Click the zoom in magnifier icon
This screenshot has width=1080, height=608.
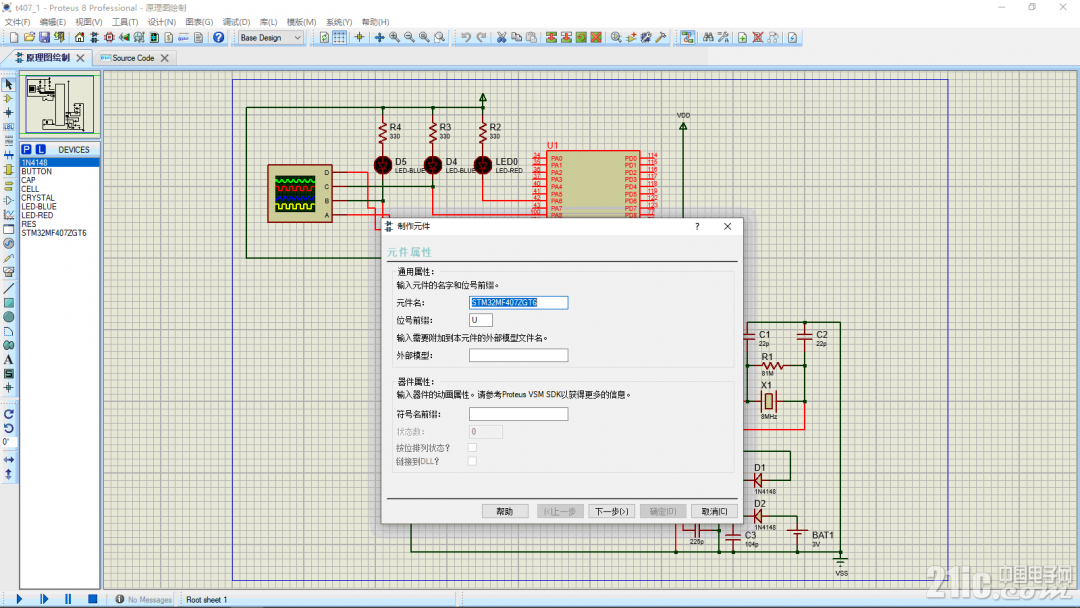tap(394, 38)
